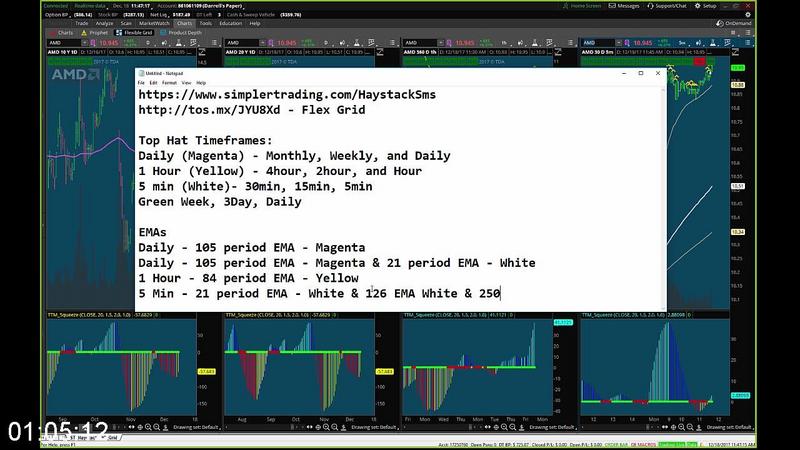Viewport: 800px width, 450px height.
Task: Open Notepad Edit menu
Action: 153,83
